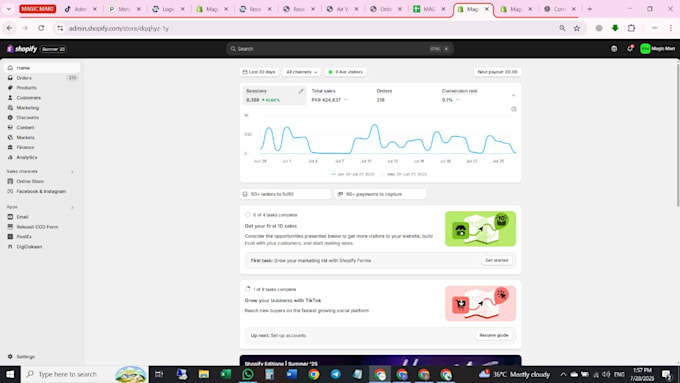Click the page vertical scrollbar
Image resolution: width=680 pixels, height=383 pixels.
coord(677,134)
